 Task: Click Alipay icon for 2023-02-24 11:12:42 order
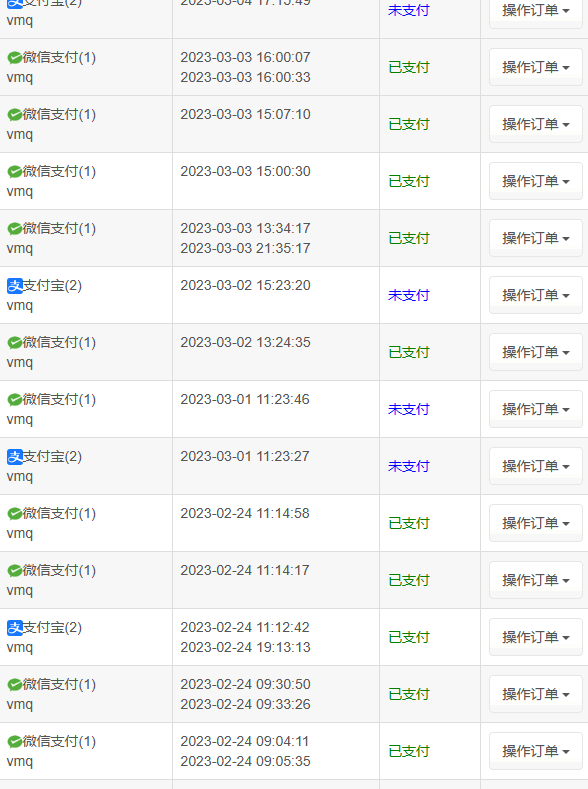[15, 628]
